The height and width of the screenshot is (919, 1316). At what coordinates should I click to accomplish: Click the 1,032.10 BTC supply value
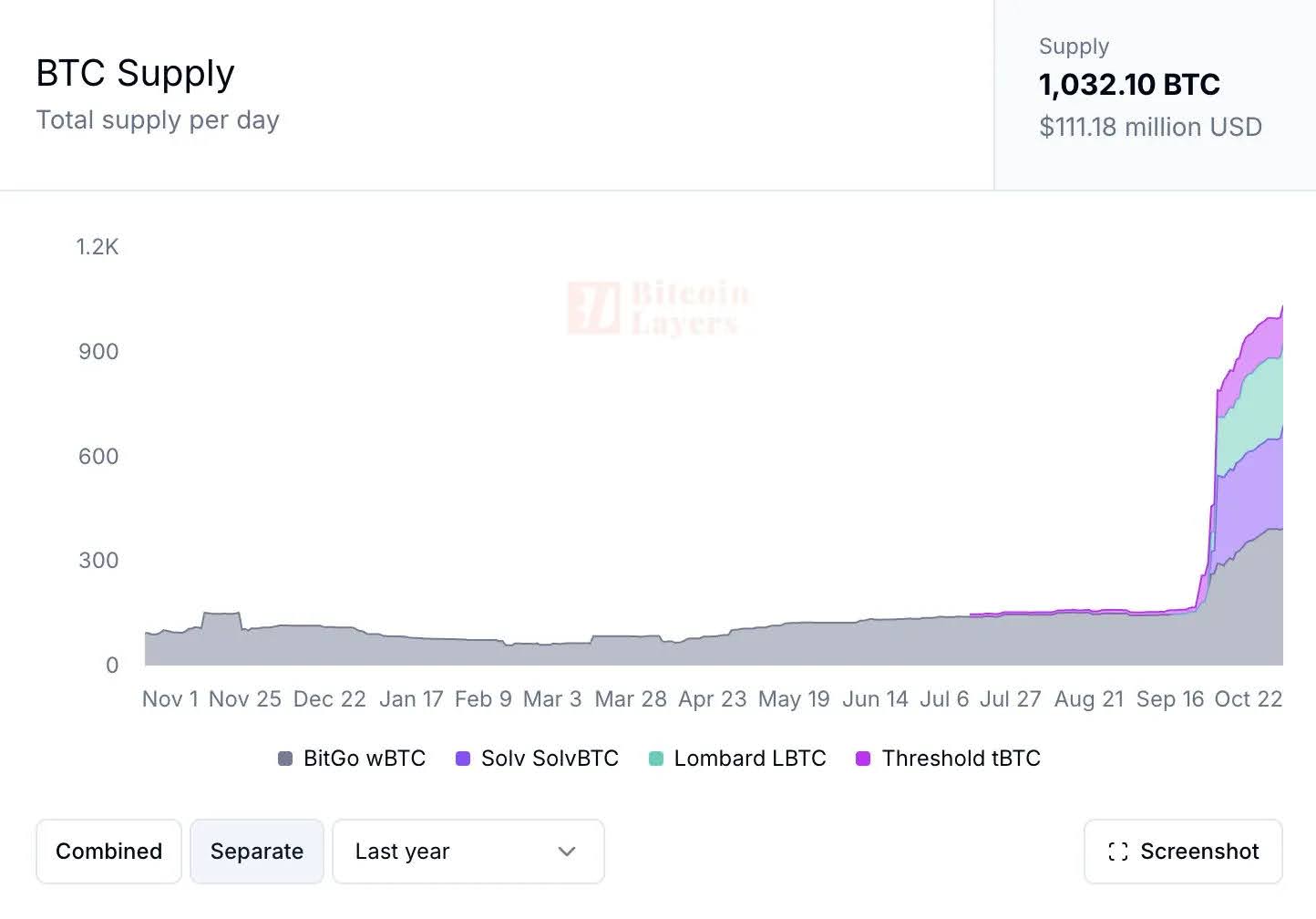(x=1129, y=84)
